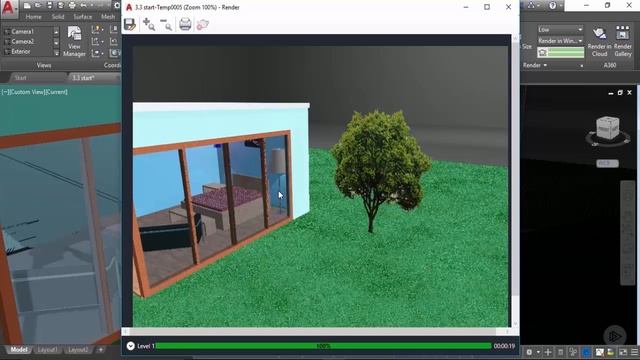Screen dimensions: 640x360
Task: Click the Plot quick-access icon
Action: 72,6
